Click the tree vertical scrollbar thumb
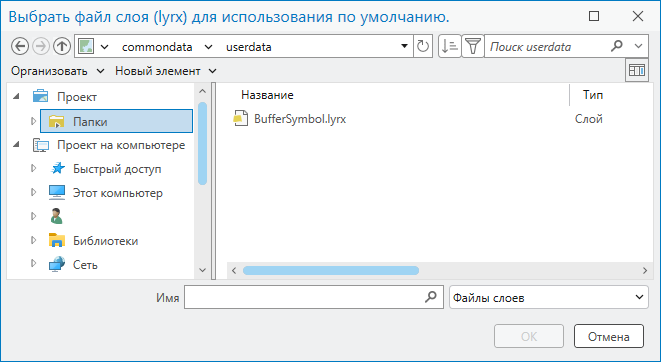The height and width of the screenshot is (362, 661). [x=202, y=143]
